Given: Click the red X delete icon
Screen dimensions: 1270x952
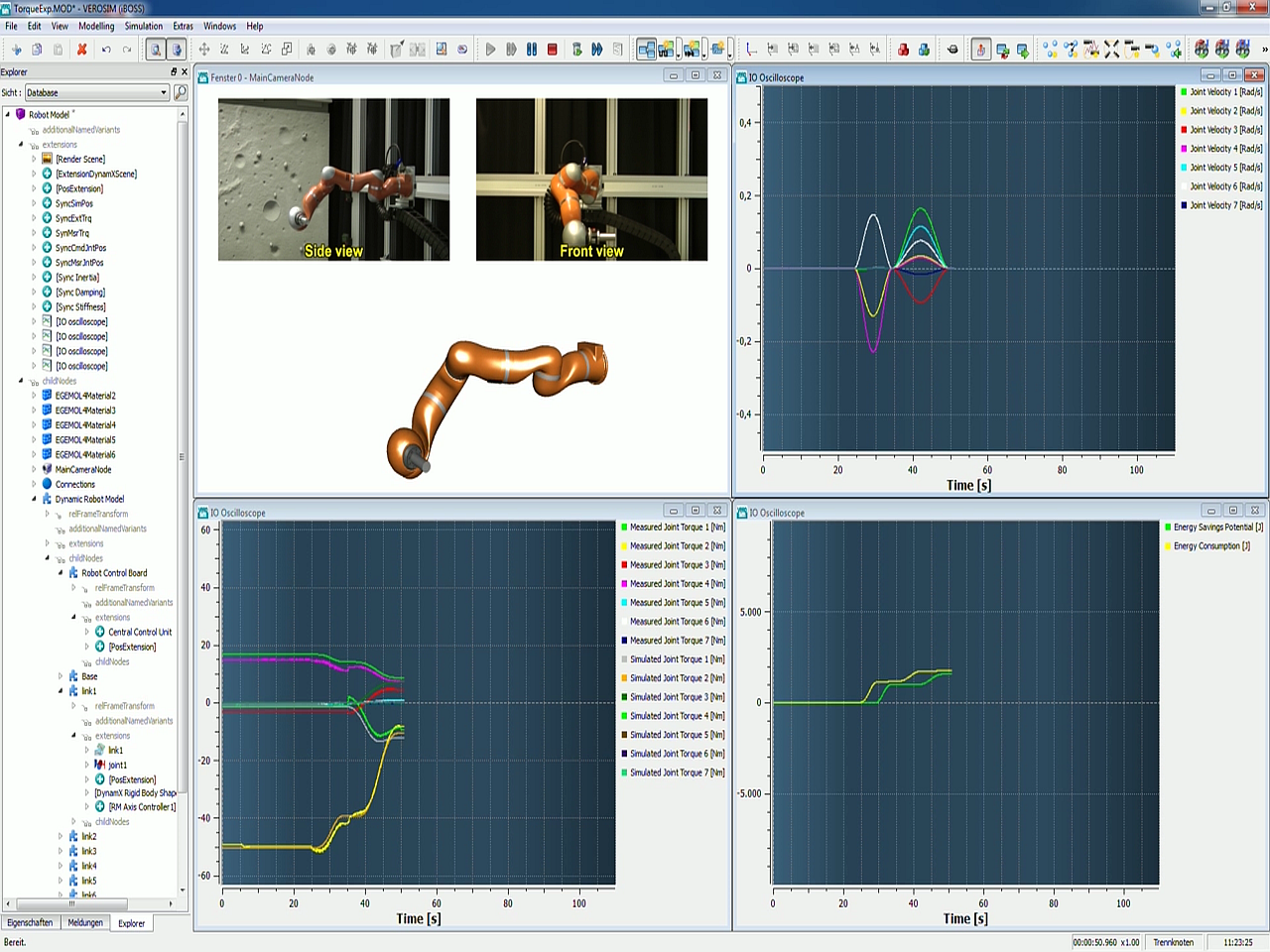Looking at the screenshot, I should [82, 49].
